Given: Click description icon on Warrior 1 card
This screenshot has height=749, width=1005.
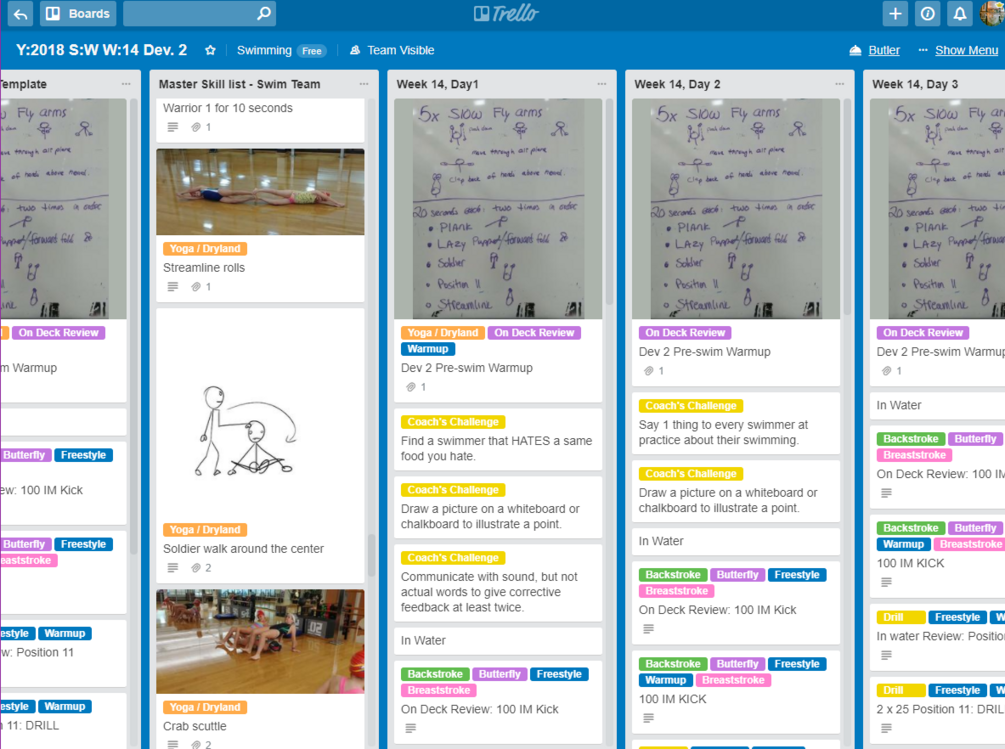Looking at the screenshot, I should click(x=173, y=128).
